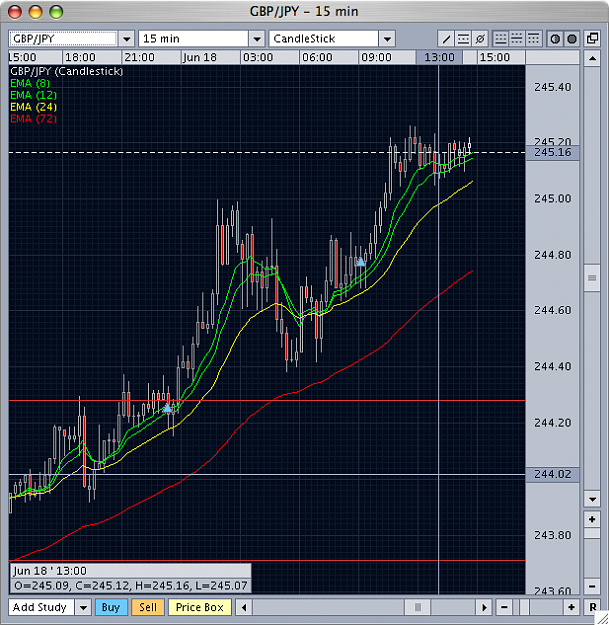
Task: Click the EMA (12) legend label
Action: 33,95
